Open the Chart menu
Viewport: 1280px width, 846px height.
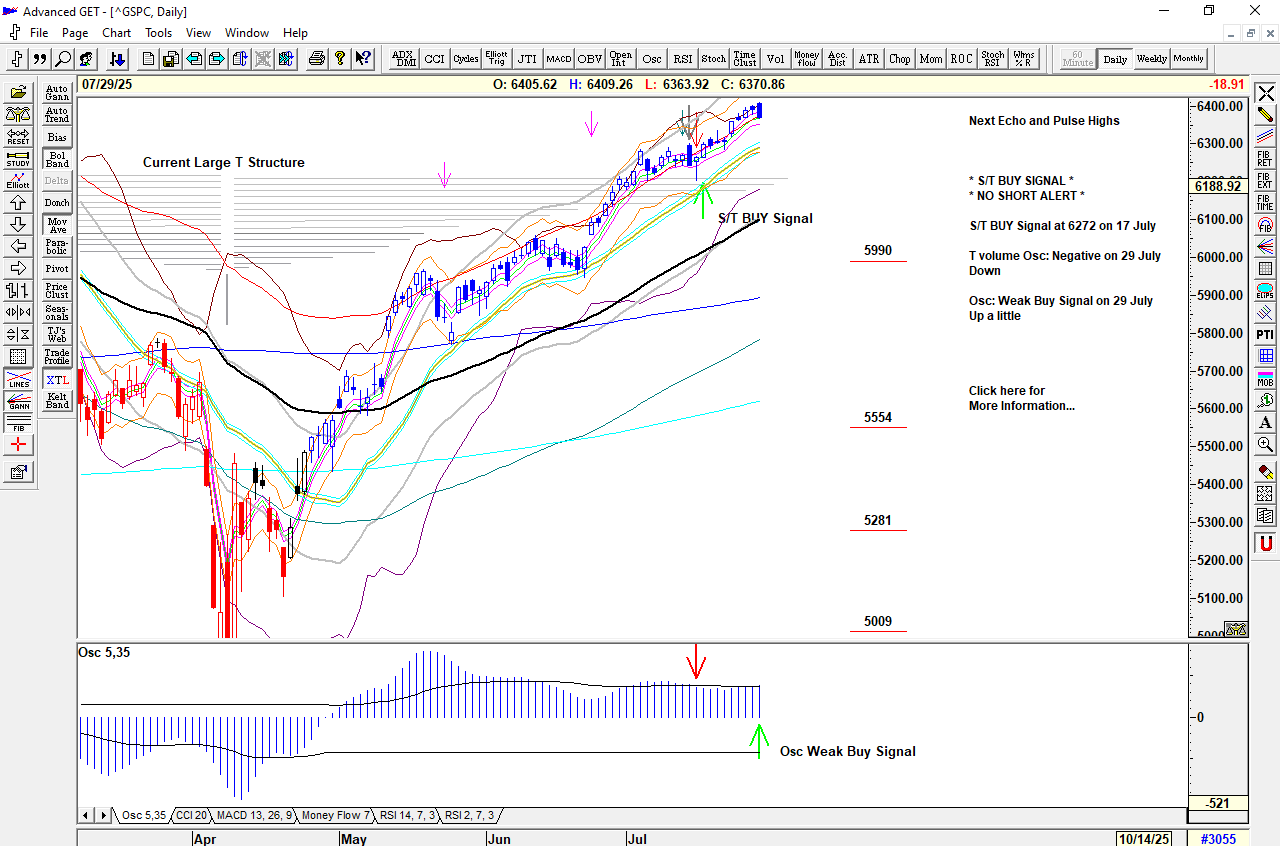click(x=116, y=33)
